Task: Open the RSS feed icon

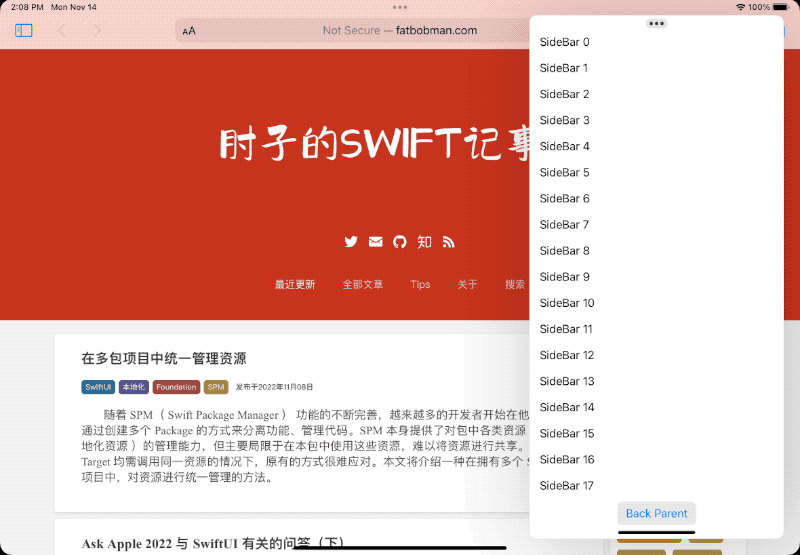Action: [x=448, y=242]
